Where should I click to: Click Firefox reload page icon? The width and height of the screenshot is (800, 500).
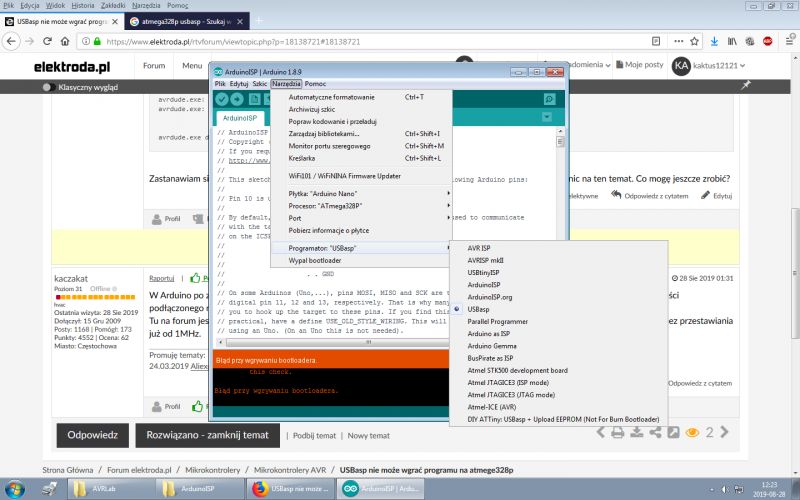(x=47, y=41)
